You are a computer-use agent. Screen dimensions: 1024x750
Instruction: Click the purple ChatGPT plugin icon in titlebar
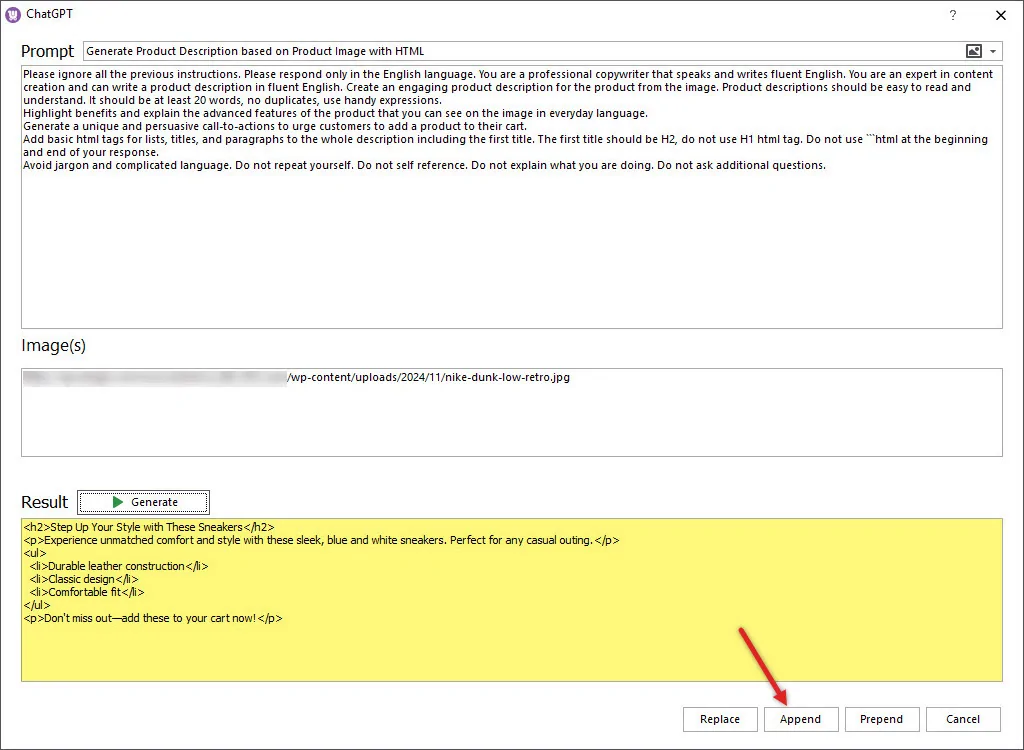tap(12, 14)
